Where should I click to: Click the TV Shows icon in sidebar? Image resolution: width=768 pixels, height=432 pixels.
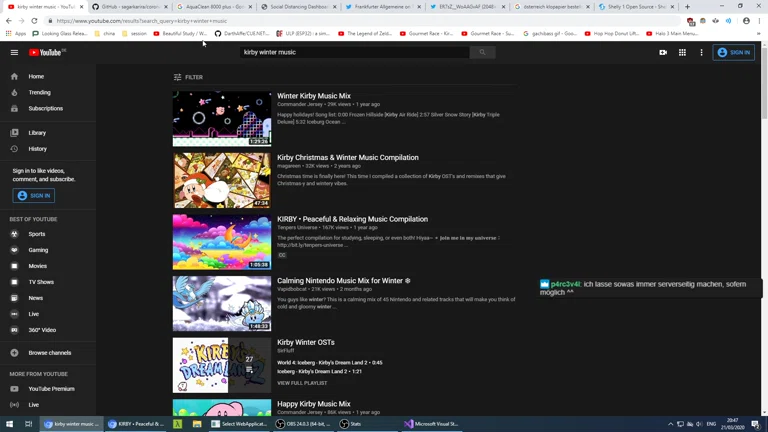[14, 282]
